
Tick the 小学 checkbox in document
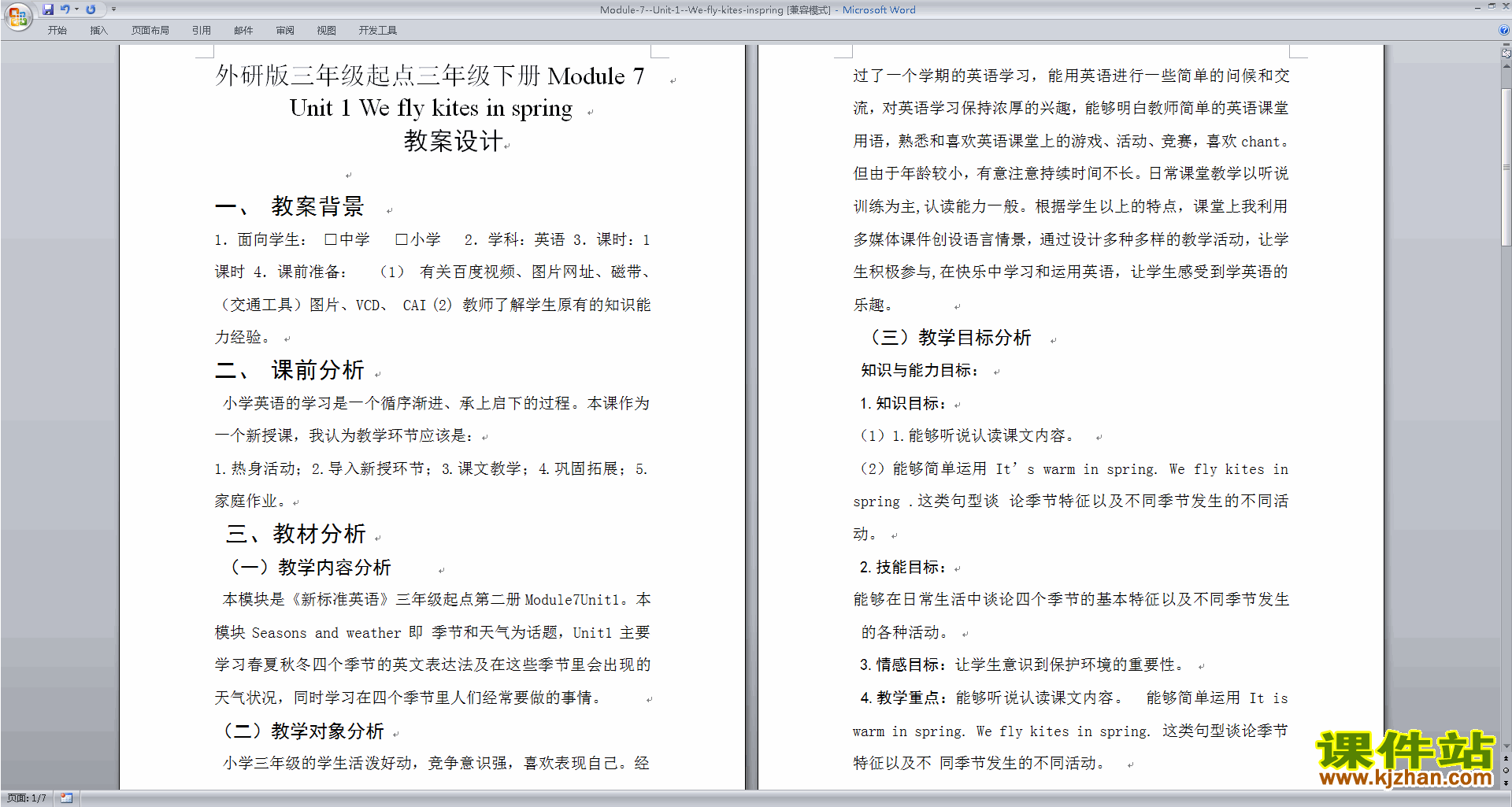tap(402, 239)
